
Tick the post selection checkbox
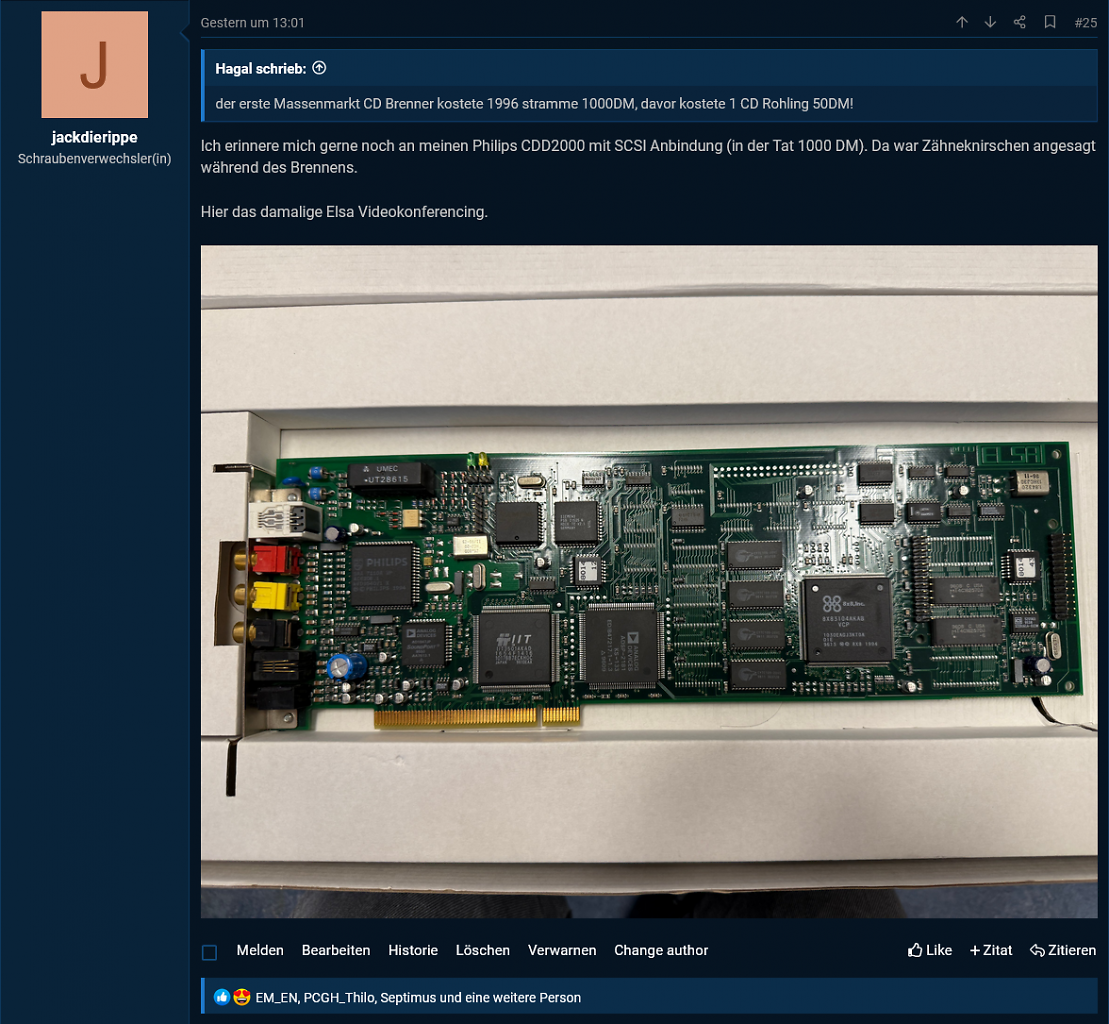coord(209,952)
